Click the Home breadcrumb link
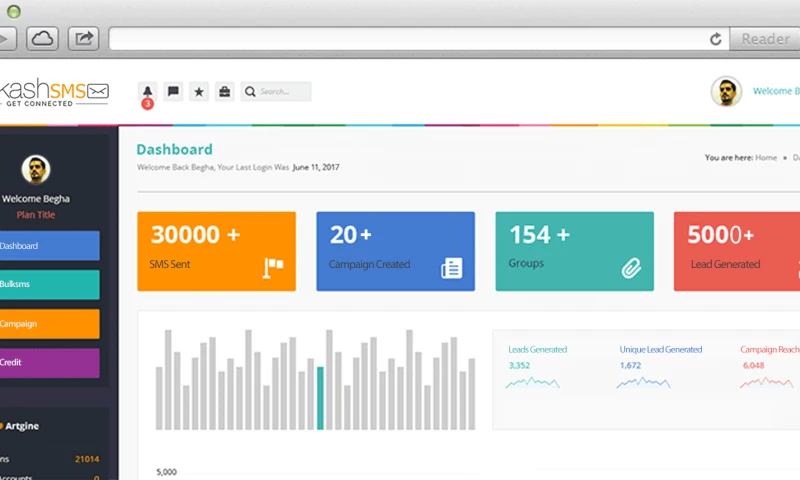This screenshot has width=800, height=480. click(766, 158)
